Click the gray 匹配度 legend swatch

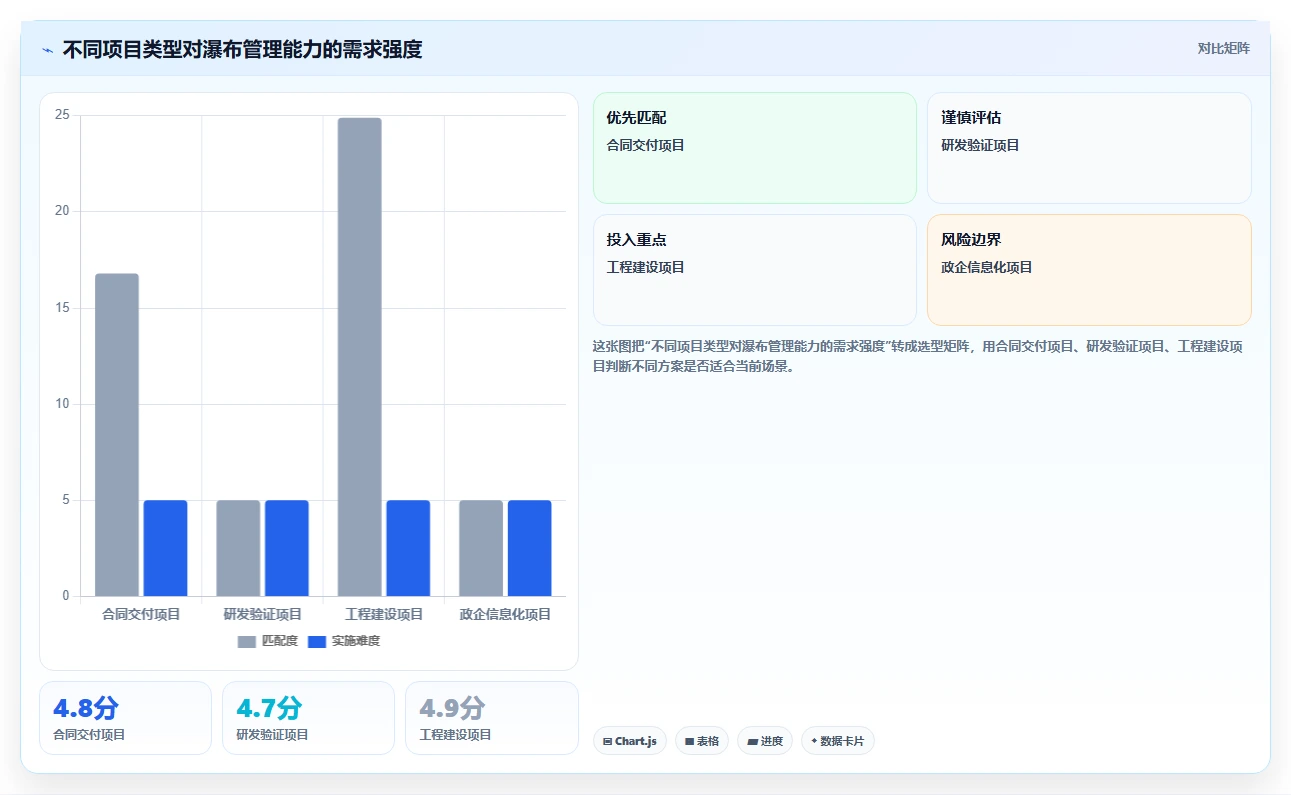247,641
